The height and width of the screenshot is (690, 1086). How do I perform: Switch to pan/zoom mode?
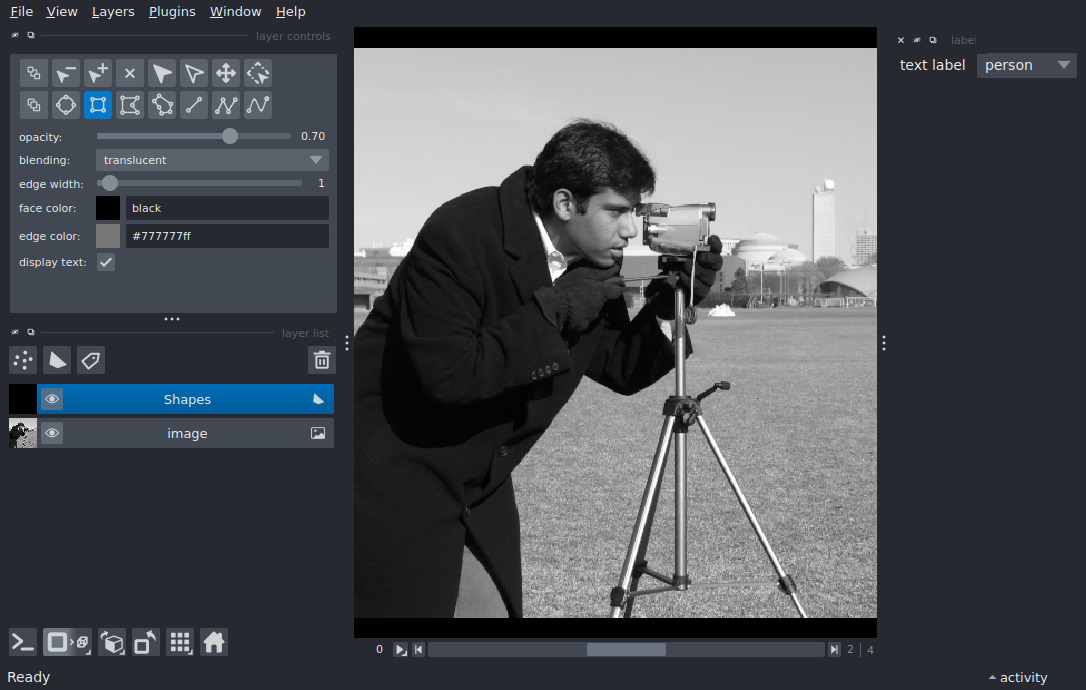coord(226,73)
